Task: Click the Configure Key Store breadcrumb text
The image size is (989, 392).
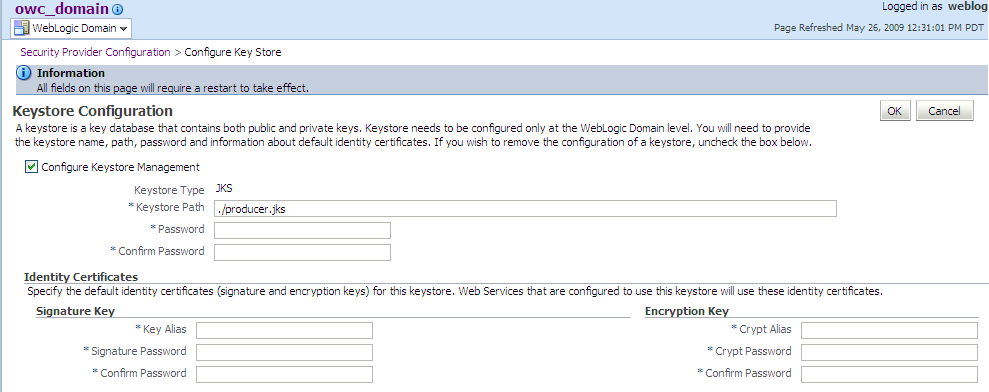Action: pos(233,52)
